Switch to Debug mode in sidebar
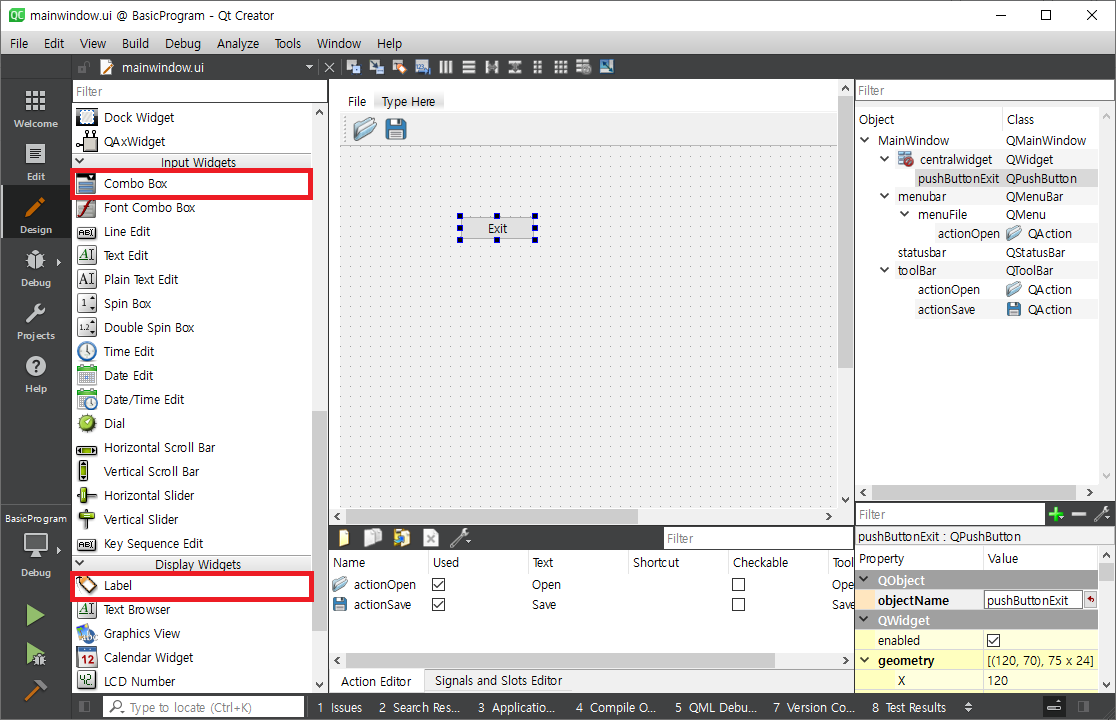 point(36,268)
